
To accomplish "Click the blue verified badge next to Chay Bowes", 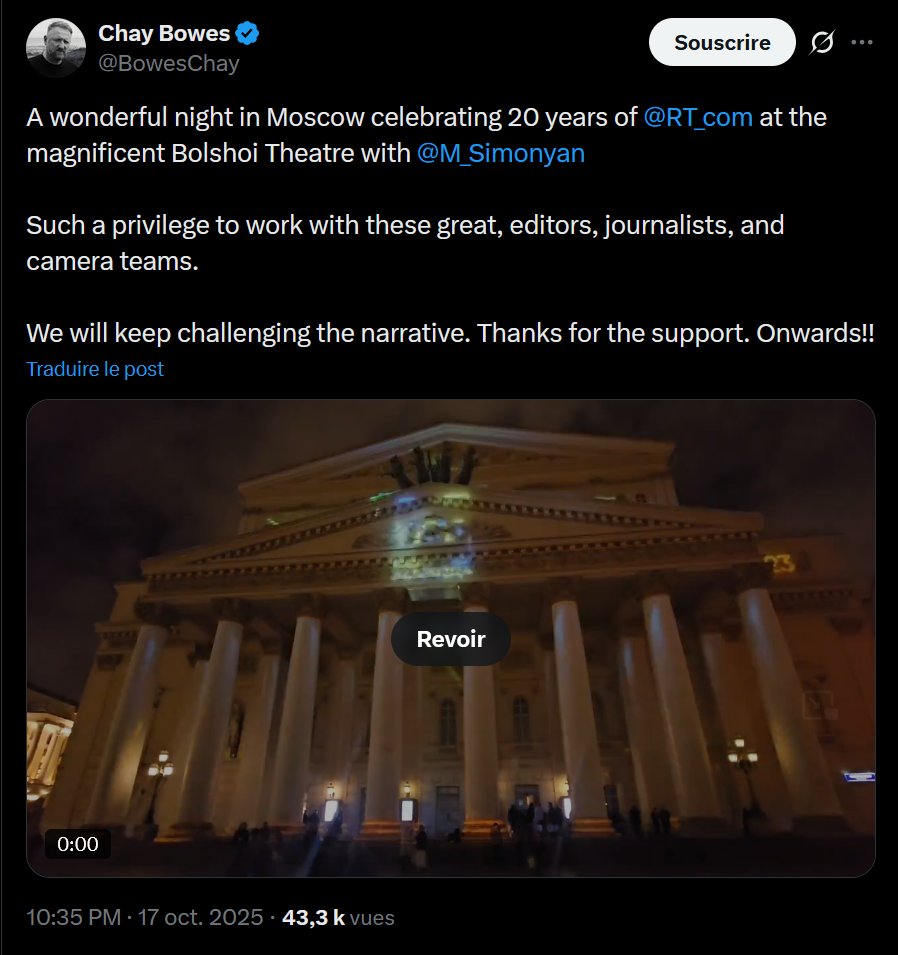I will tap(247, 33).
